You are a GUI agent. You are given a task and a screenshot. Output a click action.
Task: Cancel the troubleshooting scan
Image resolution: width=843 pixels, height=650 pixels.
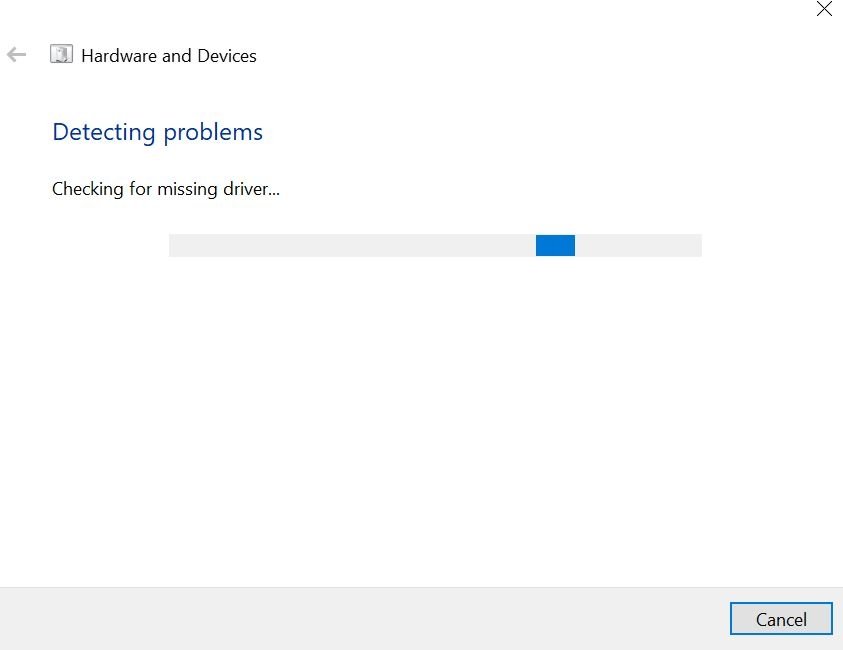coord(781,619)
